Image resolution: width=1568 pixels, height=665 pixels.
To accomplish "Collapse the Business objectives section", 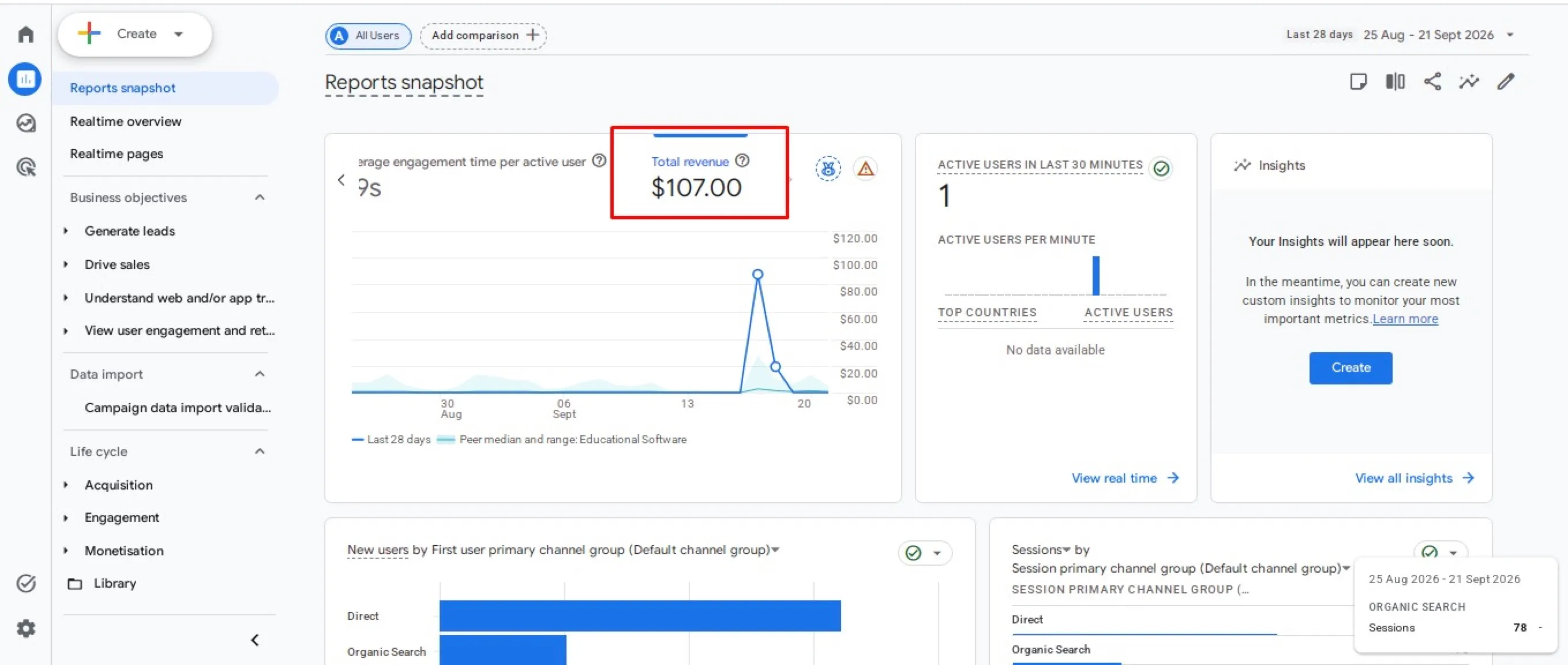I will point(259,197).
